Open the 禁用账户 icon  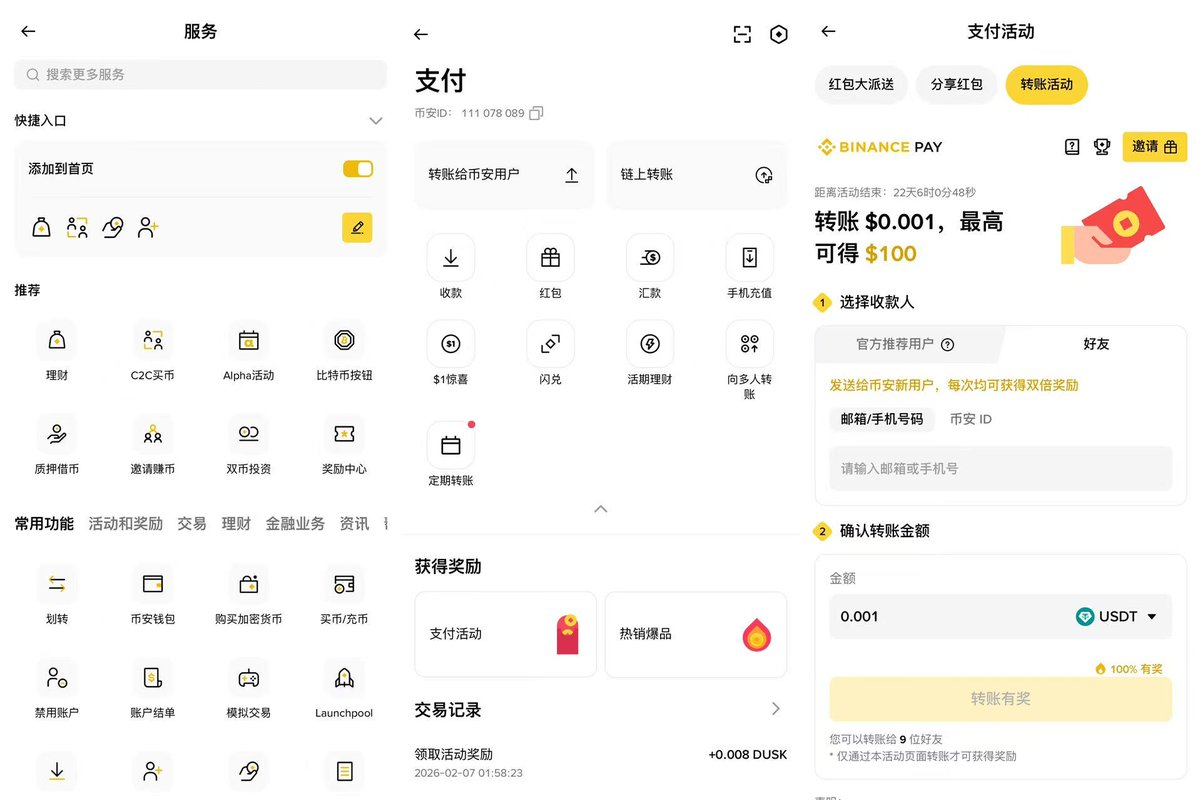pyautogui.click(x=57, y=678)
